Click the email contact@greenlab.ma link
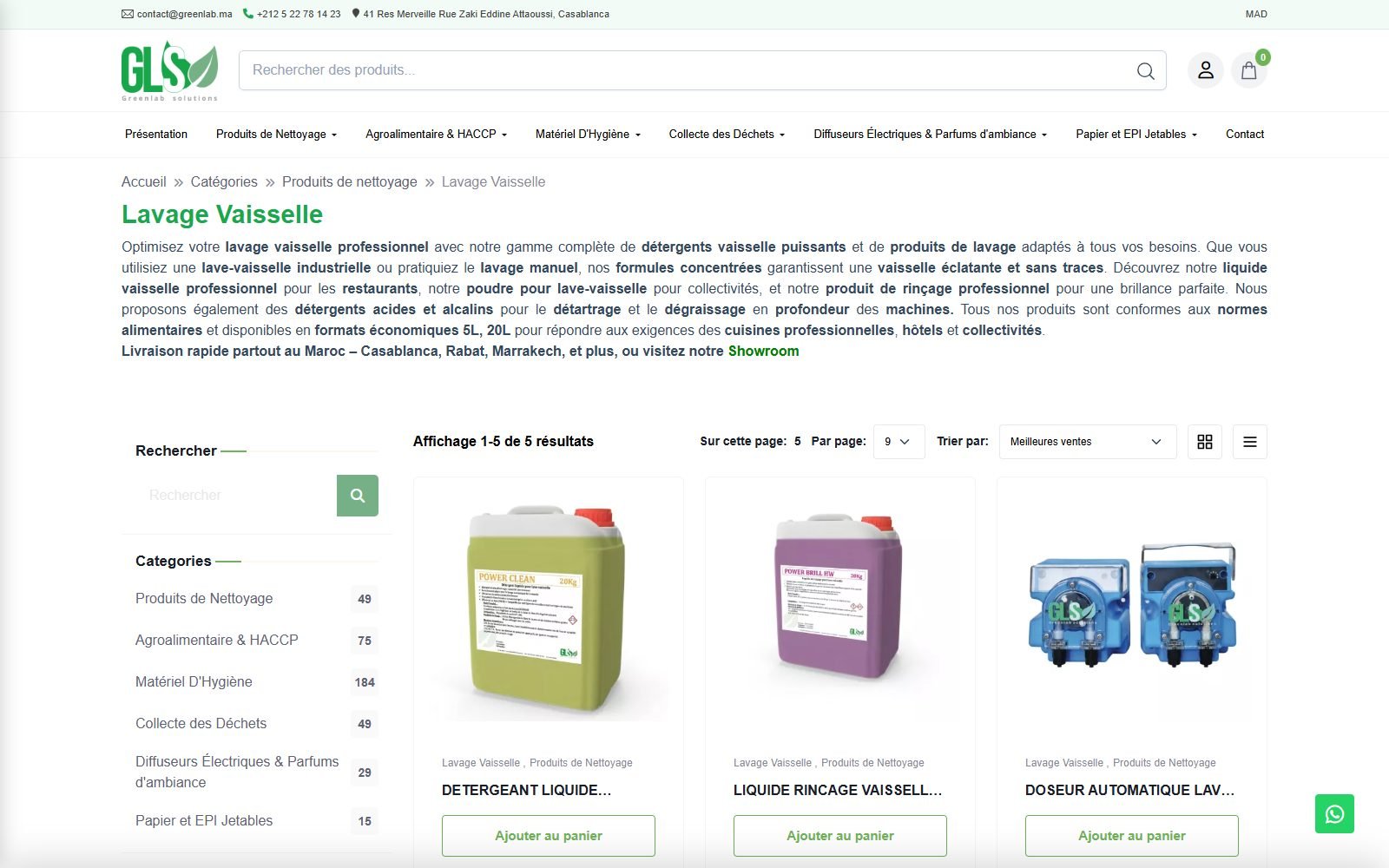This screenshot has height=868, width=1389. [177, 14]
